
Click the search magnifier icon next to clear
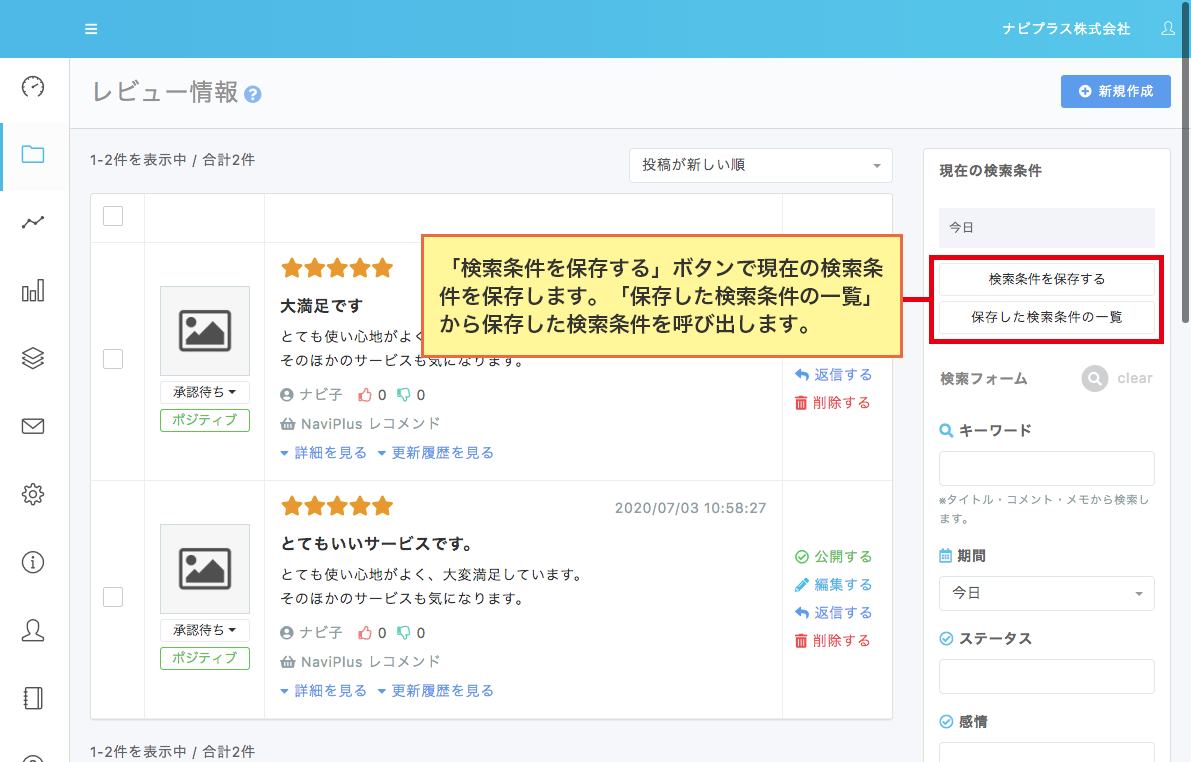point(1095,378)
